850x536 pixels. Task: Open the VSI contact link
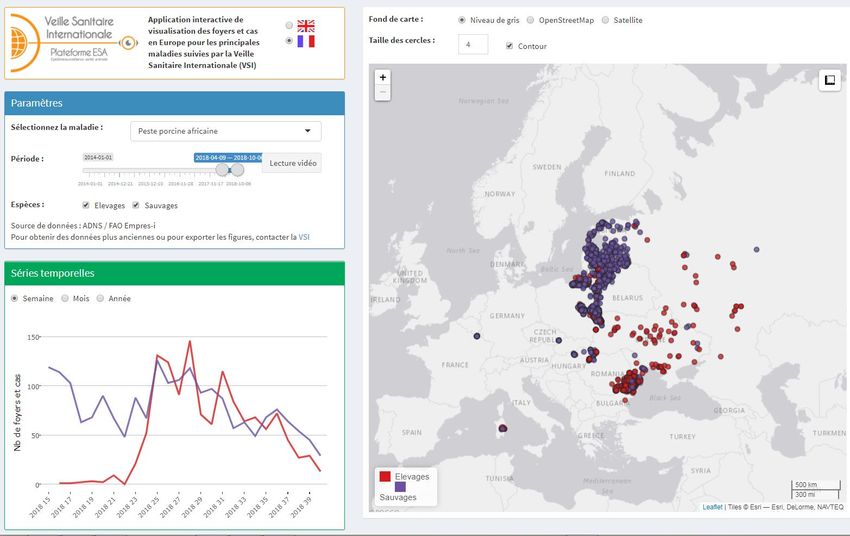click(x=304, y=237)
